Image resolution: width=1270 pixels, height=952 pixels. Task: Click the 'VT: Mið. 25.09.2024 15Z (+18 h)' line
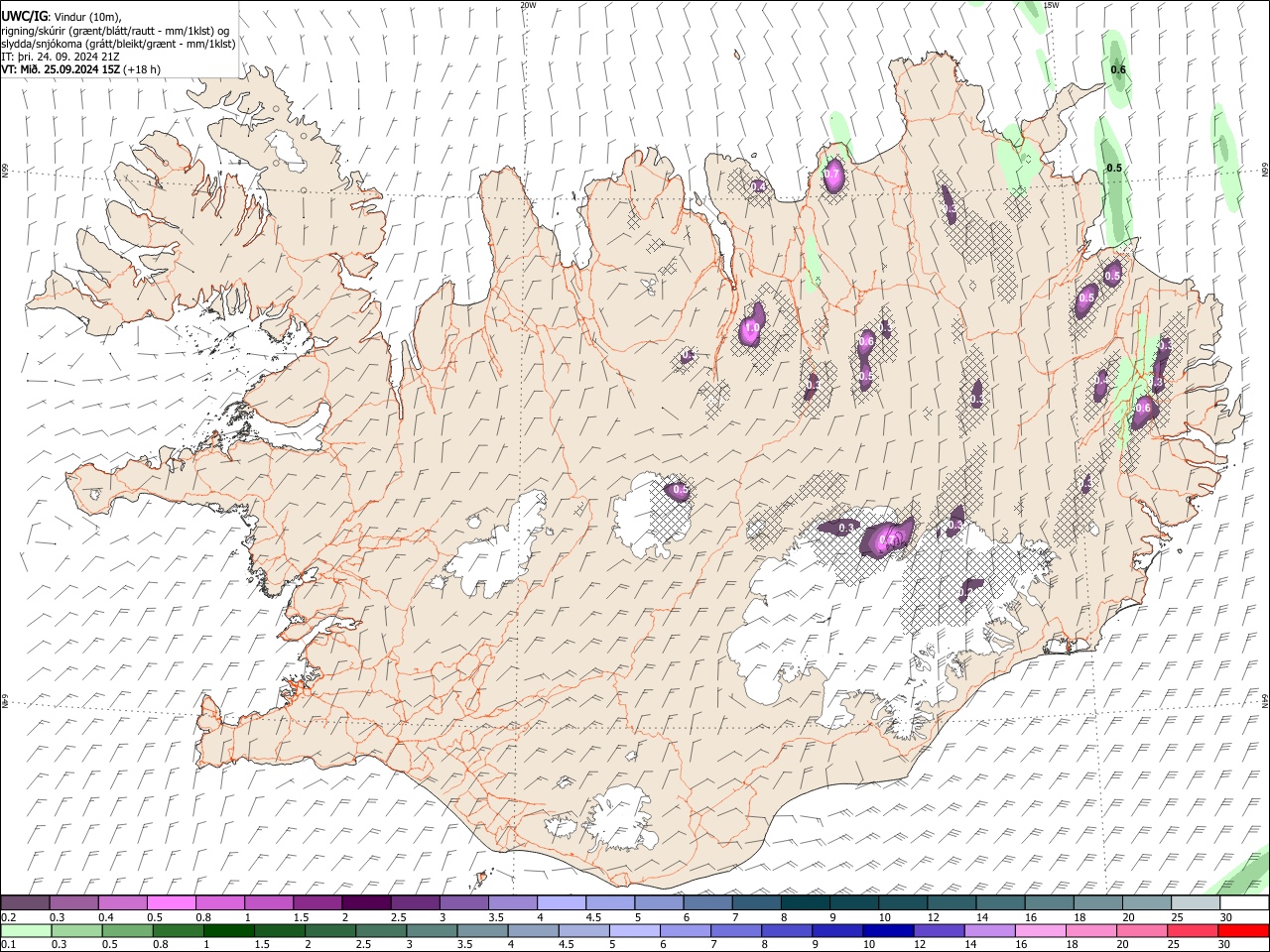[x=81, y=69]
